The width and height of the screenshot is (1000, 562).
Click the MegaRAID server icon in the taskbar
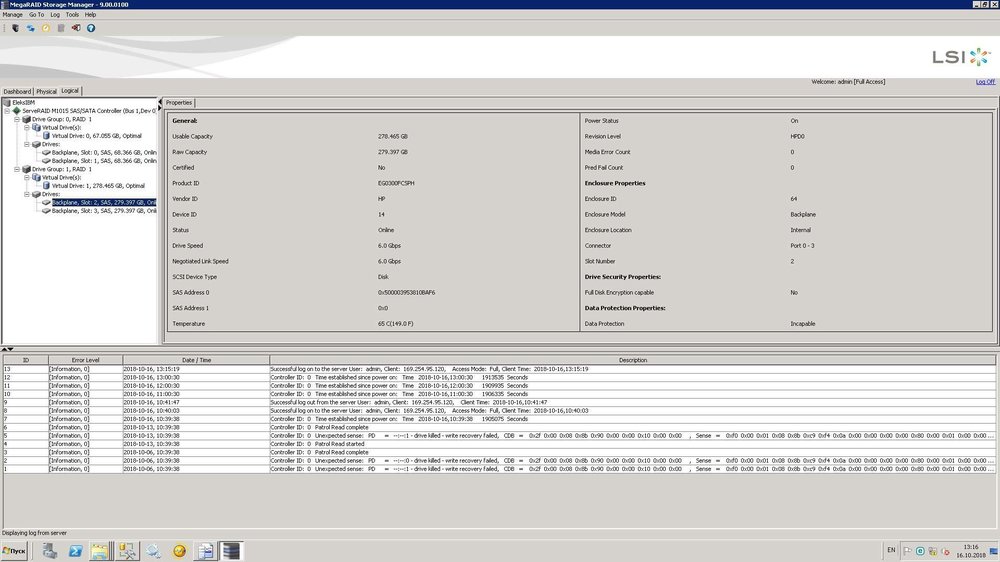tap(231, 550)
